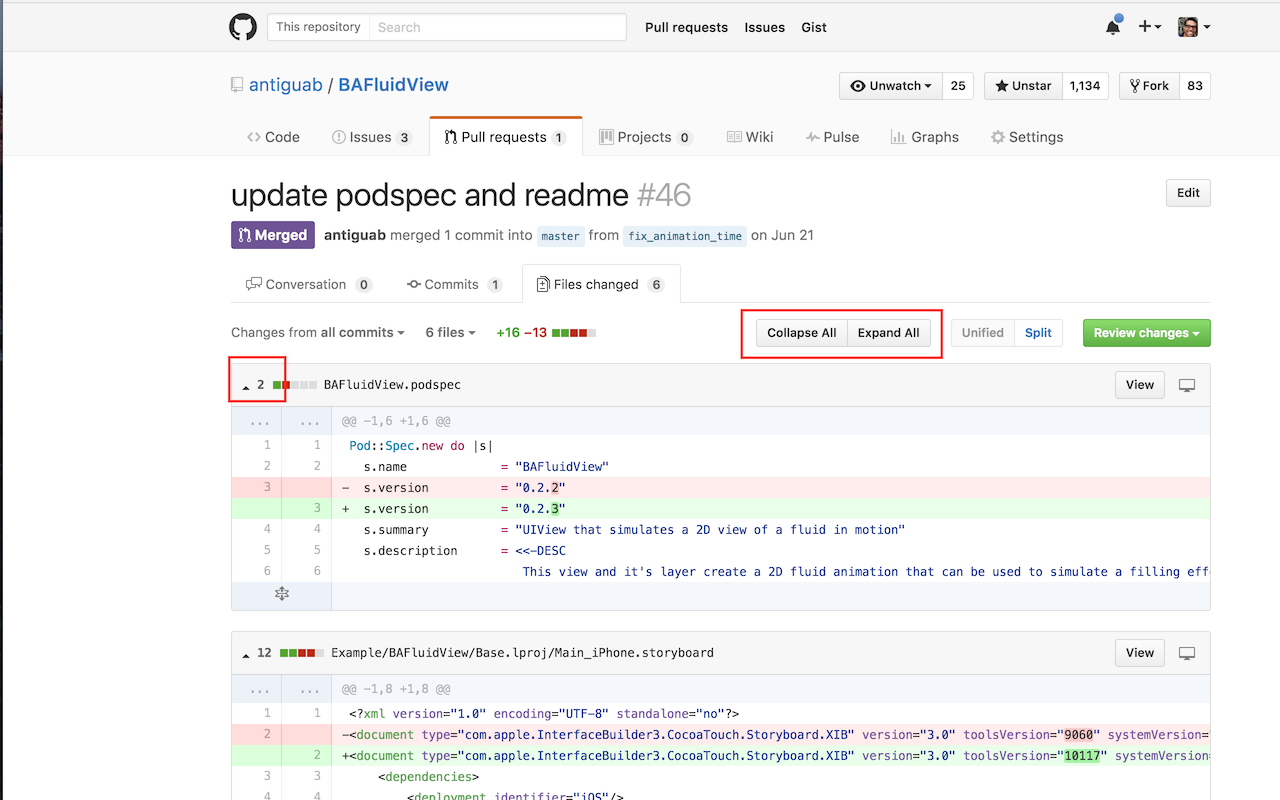The width and height of the screenshot is (1280, 800).
Task: Click the BAFluidView.podspec file name
Action: (x=392, y=385)
